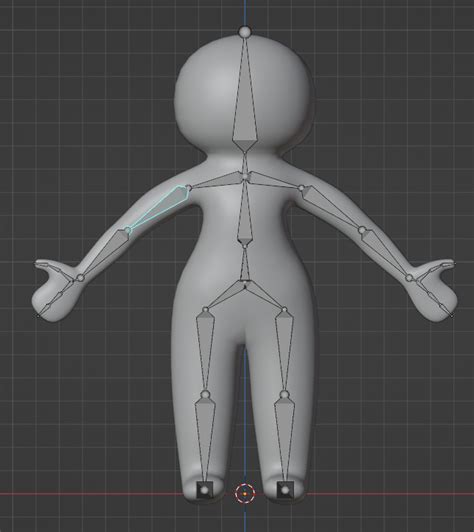Click the wrist joint of the highlighted arm
474x532 pixels.
click(80, 278)
